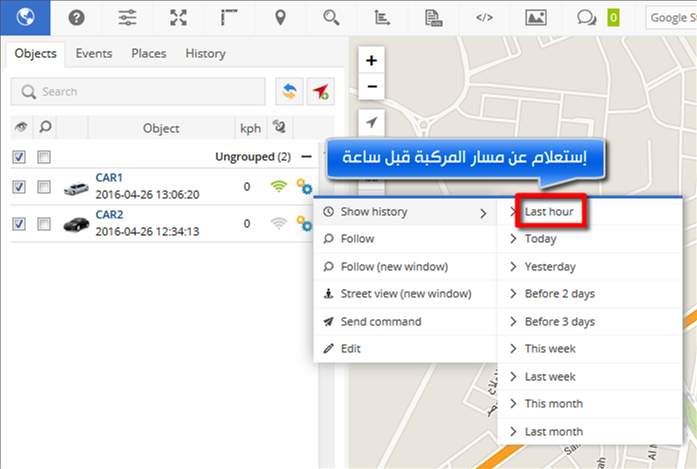Toggle follow checkbox for CAR1
697x469 pixels.
click(44, 187)
